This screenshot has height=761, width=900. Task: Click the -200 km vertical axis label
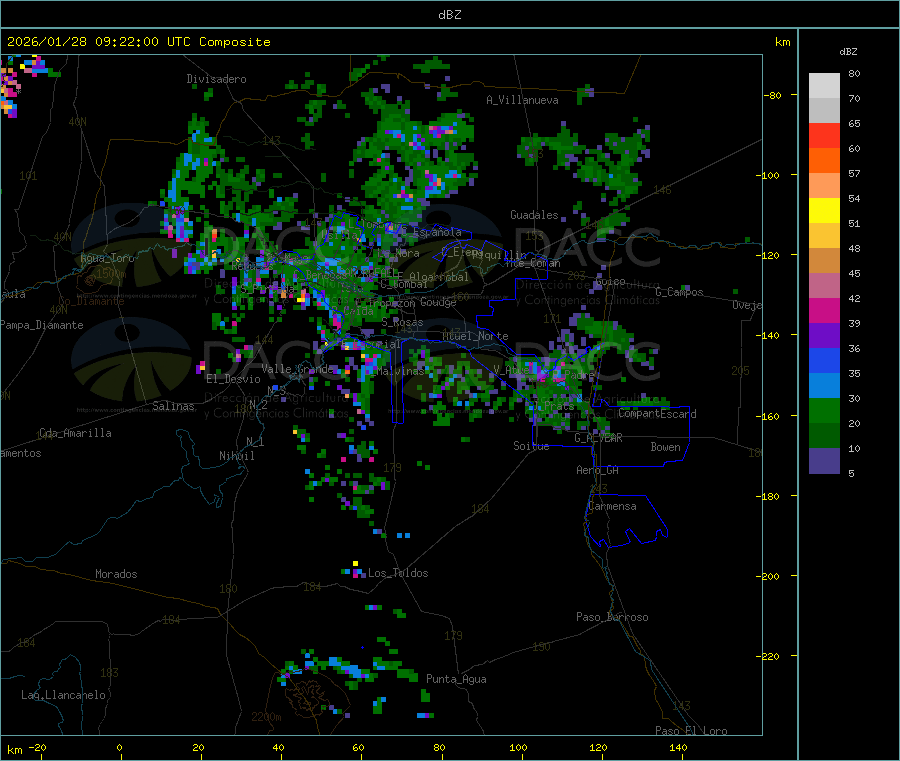coord(767,576)
